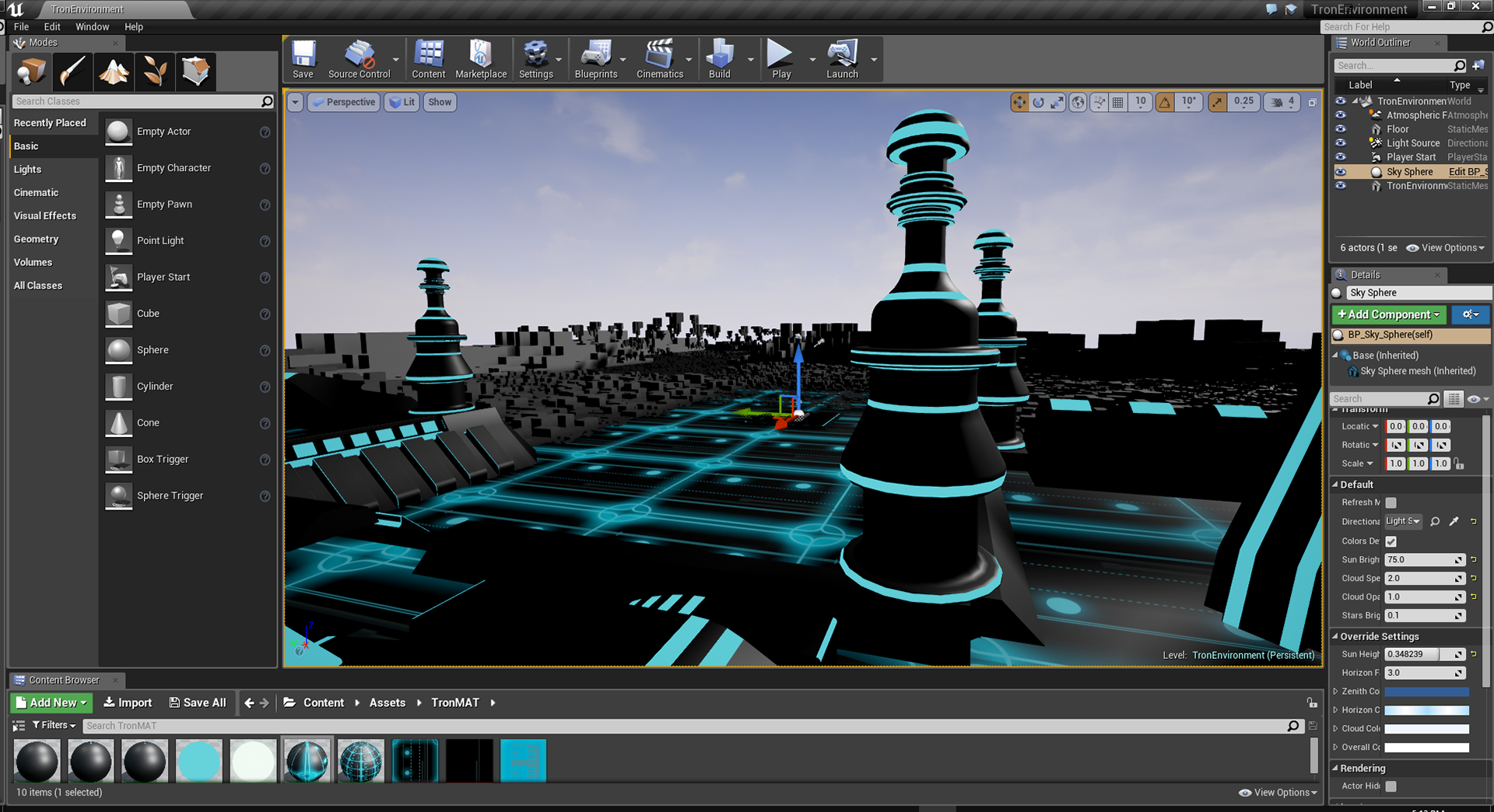Open the Blueprints toolbar icon
This screenshot has width=1494, height=812.
(x=596, y=59)
